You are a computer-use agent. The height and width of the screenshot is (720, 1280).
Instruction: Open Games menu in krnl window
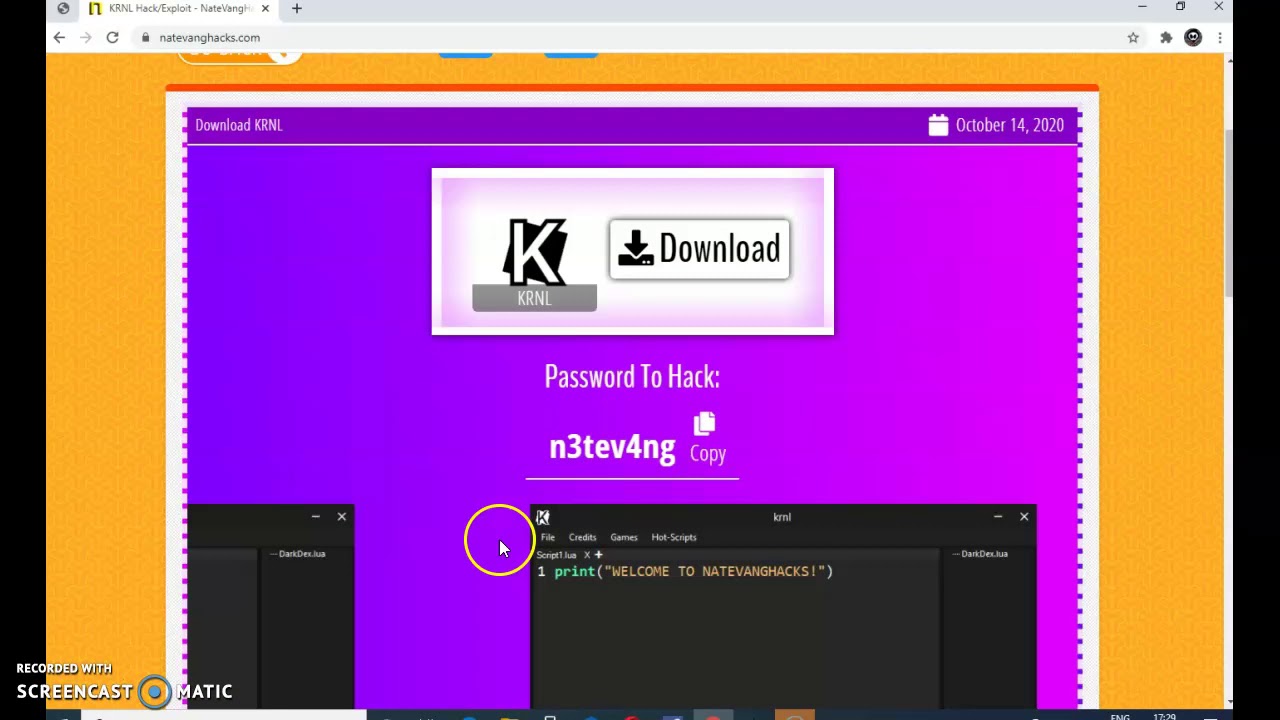tap(623, 537)
